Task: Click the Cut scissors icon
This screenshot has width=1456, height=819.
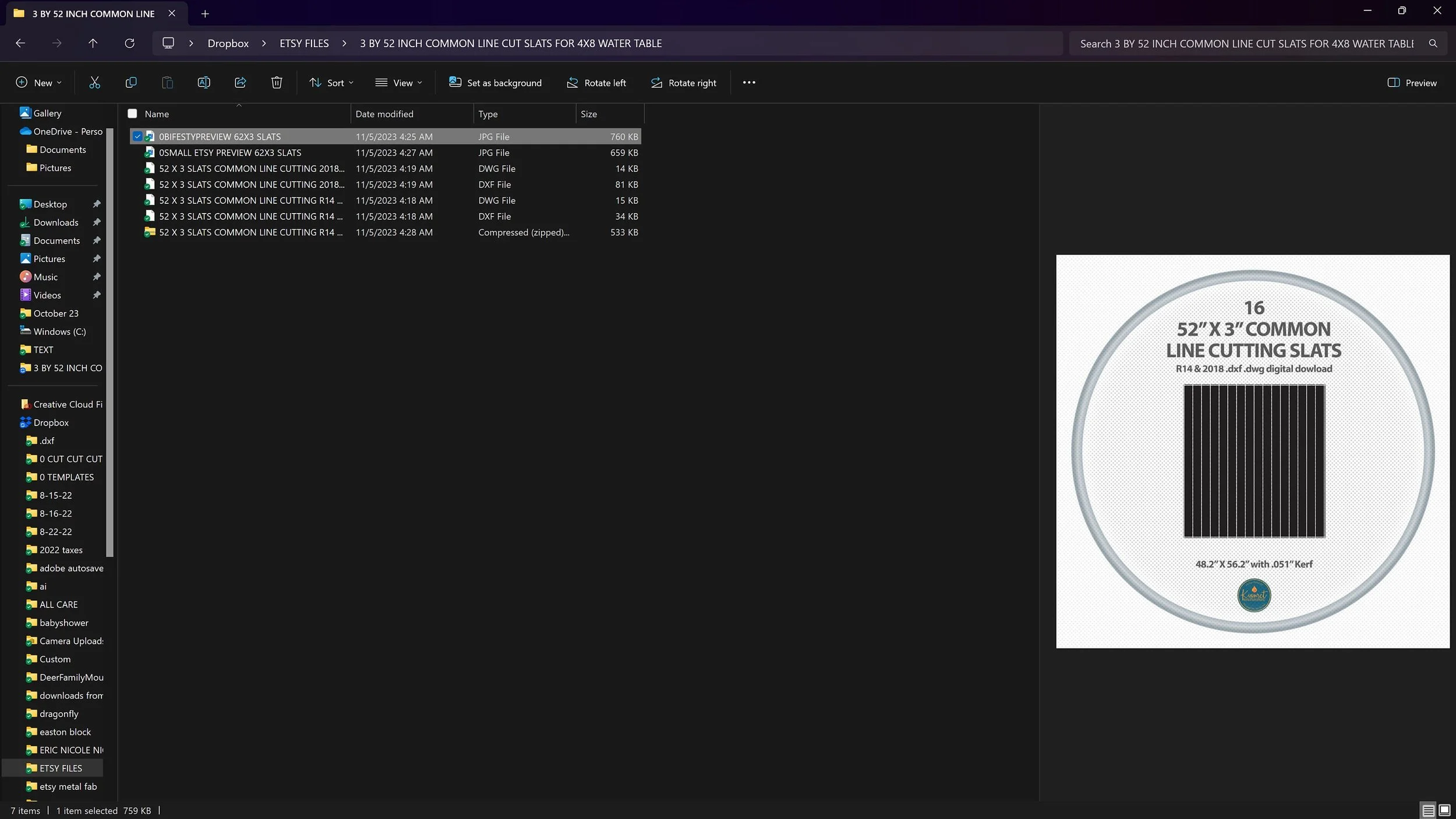Action: click(x=94, y=83)
